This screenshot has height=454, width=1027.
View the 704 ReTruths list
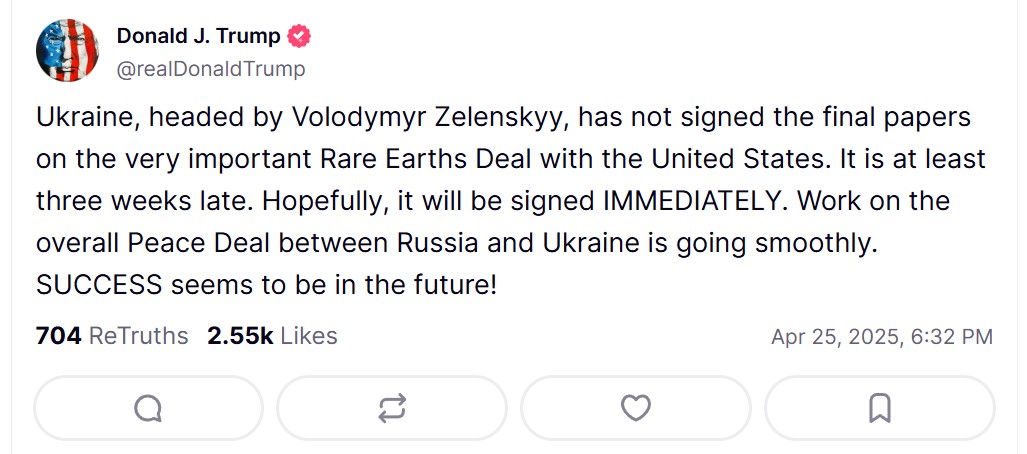click(112, 336)
